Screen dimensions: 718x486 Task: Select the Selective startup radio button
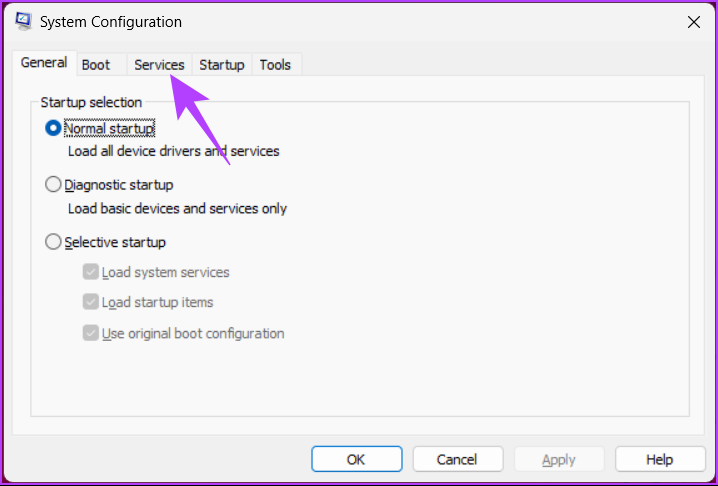53,242
